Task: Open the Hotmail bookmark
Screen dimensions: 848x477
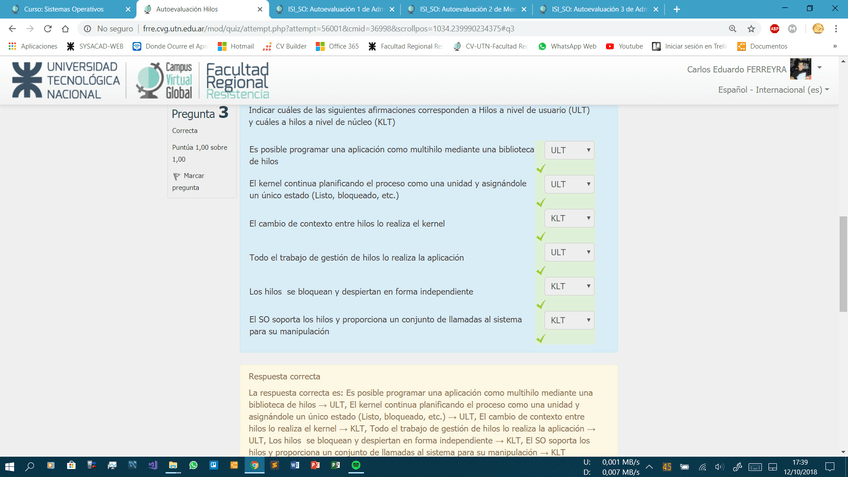Action: [x=236, y=47]
